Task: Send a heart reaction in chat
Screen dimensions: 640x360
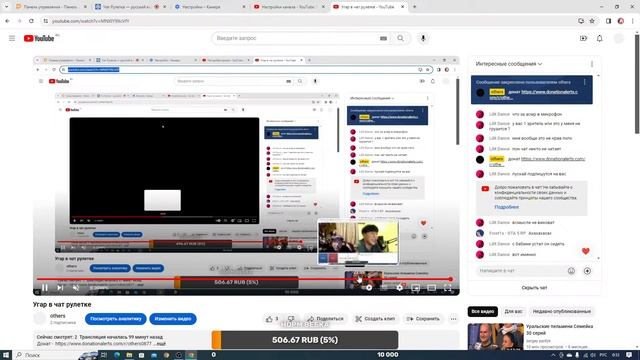Action: click(585, 251)
